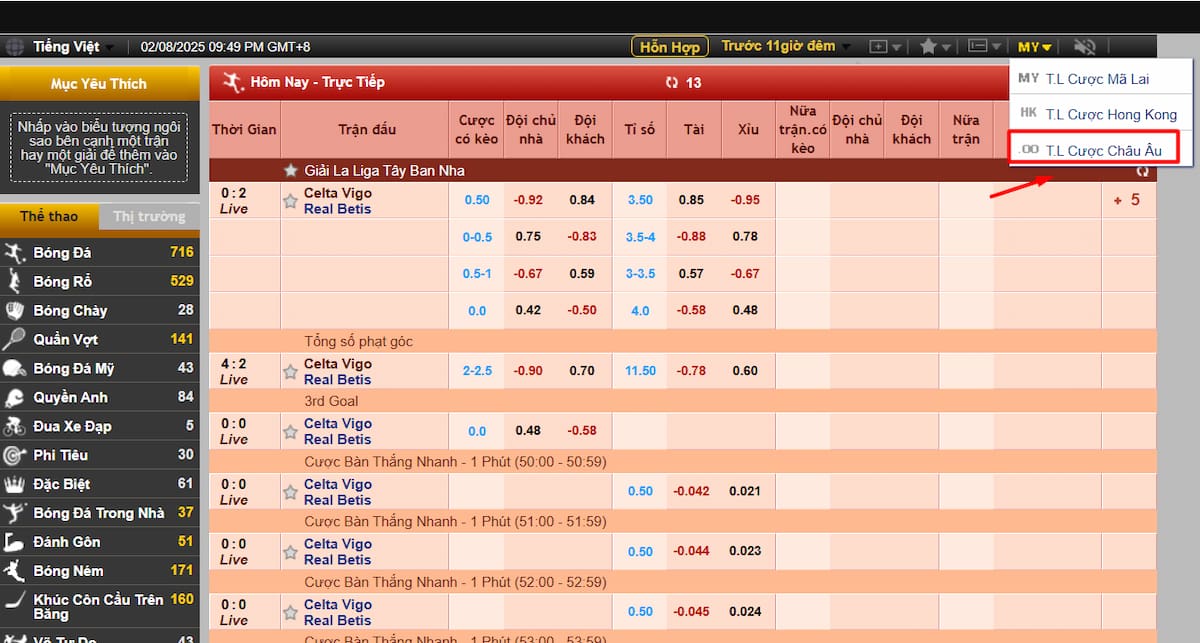Expand the MY odds type dropdown

[1034, 47]
